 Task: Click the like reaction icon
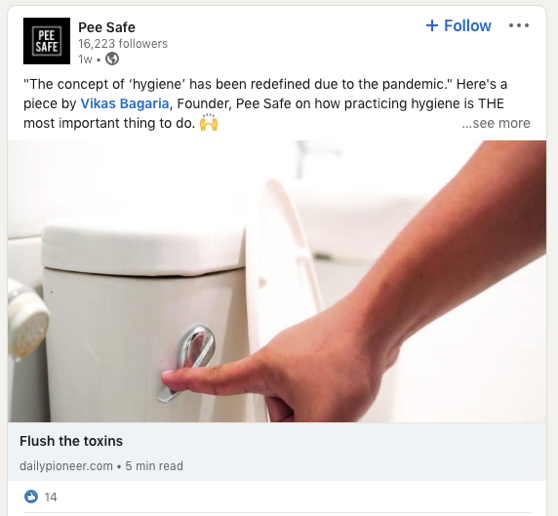point(31,496)
